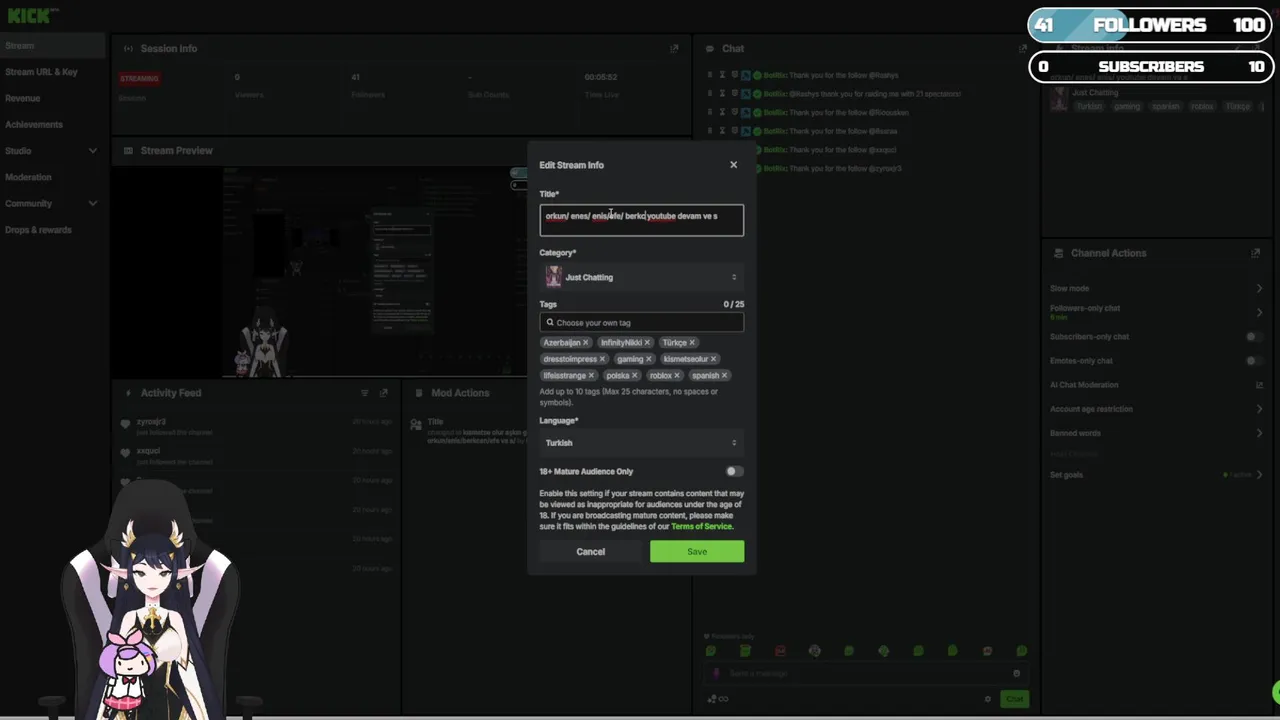Remove the dresstoimpress tag
The width and height of the screenshot is (1280, 720).
click(602, 359)
